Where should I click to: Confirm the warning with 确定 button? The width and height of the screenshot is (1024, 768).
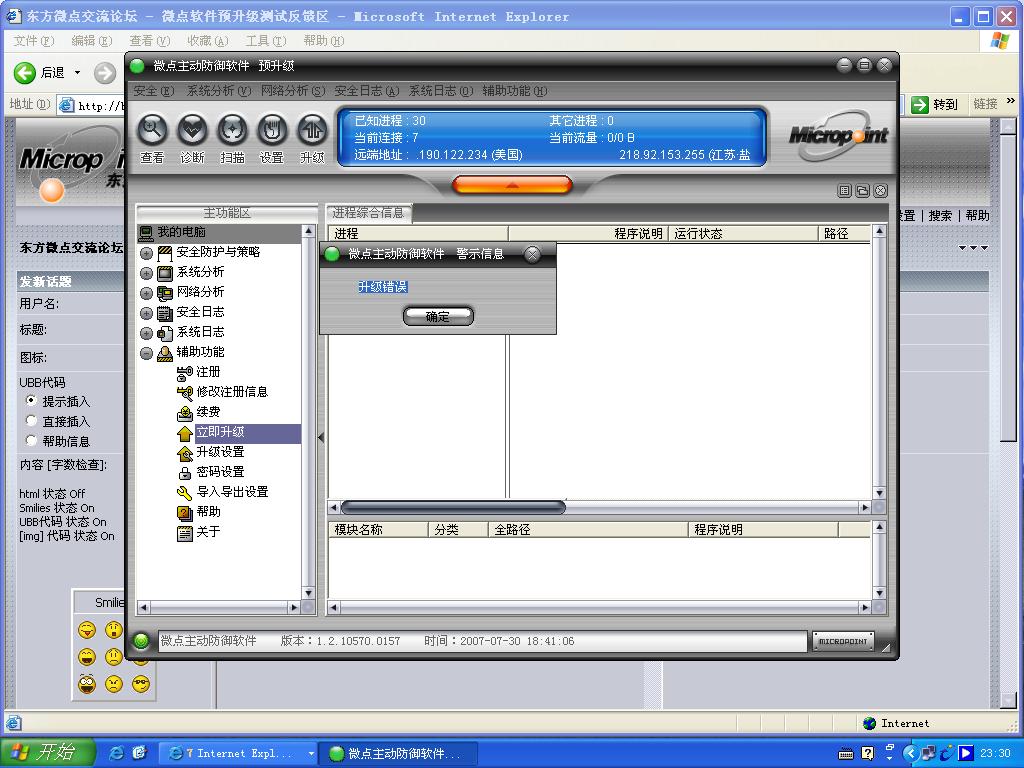tap(438, 317)
